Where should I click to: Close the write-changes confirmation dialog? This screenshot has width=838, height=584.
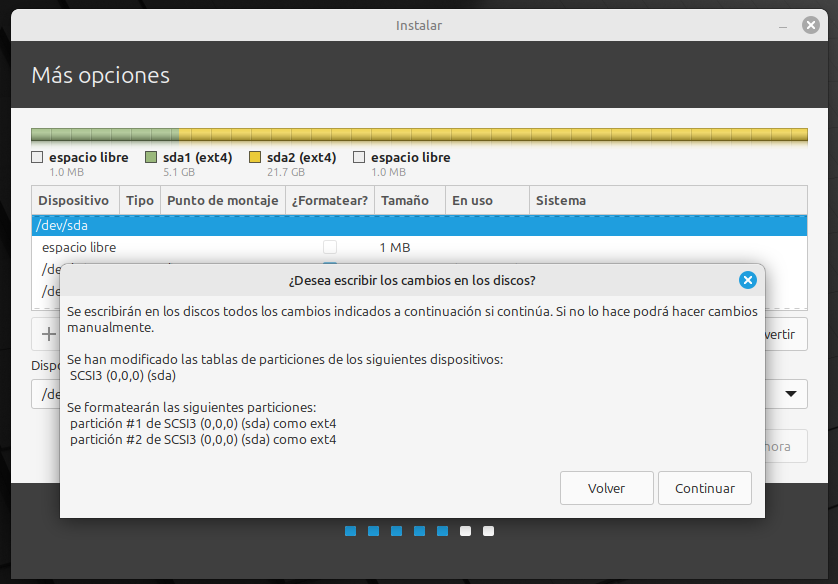747,280
